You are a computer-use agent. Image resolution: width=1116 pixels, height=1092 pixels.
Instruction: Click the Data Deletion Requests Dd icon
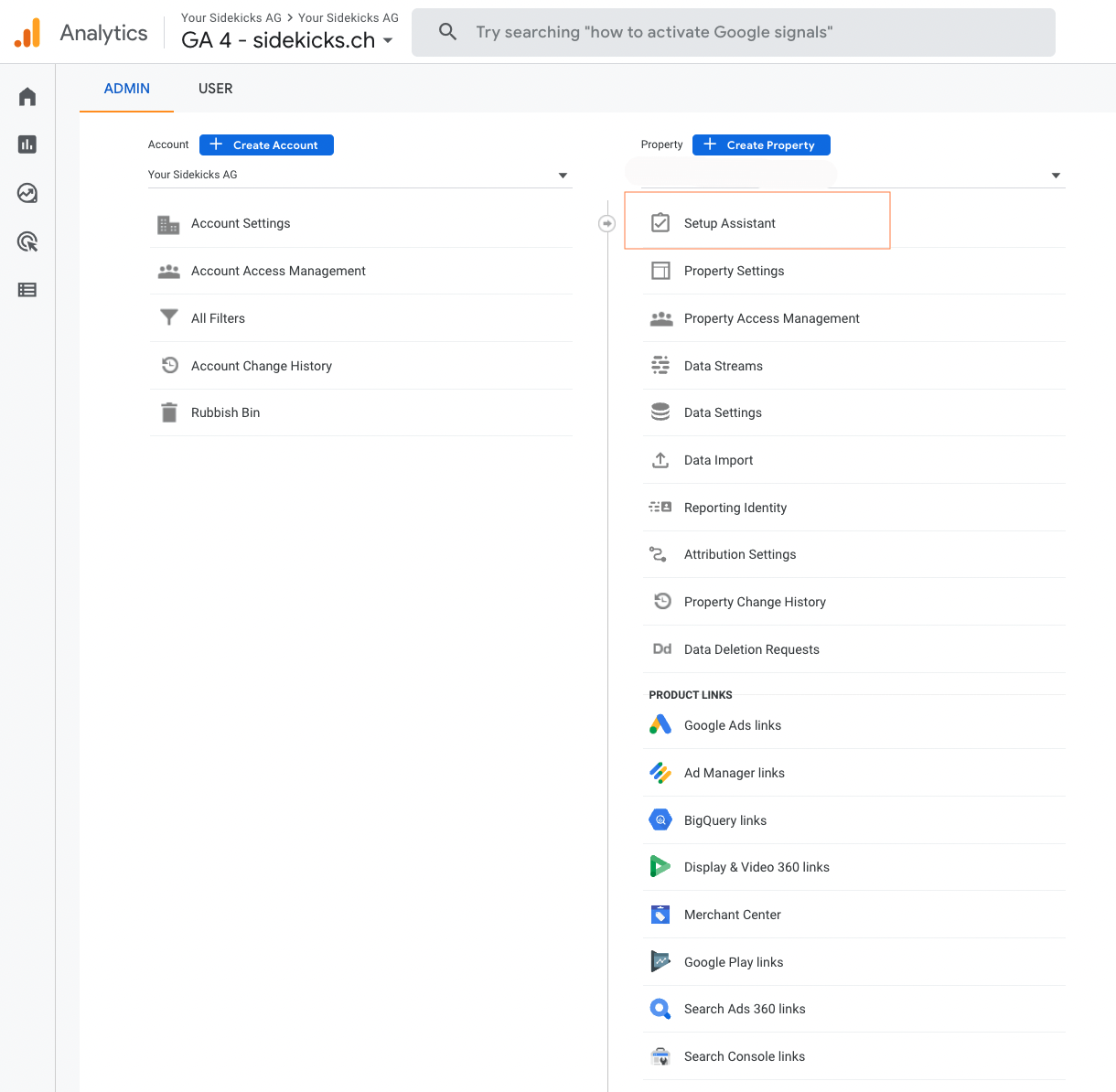point(662,649)
